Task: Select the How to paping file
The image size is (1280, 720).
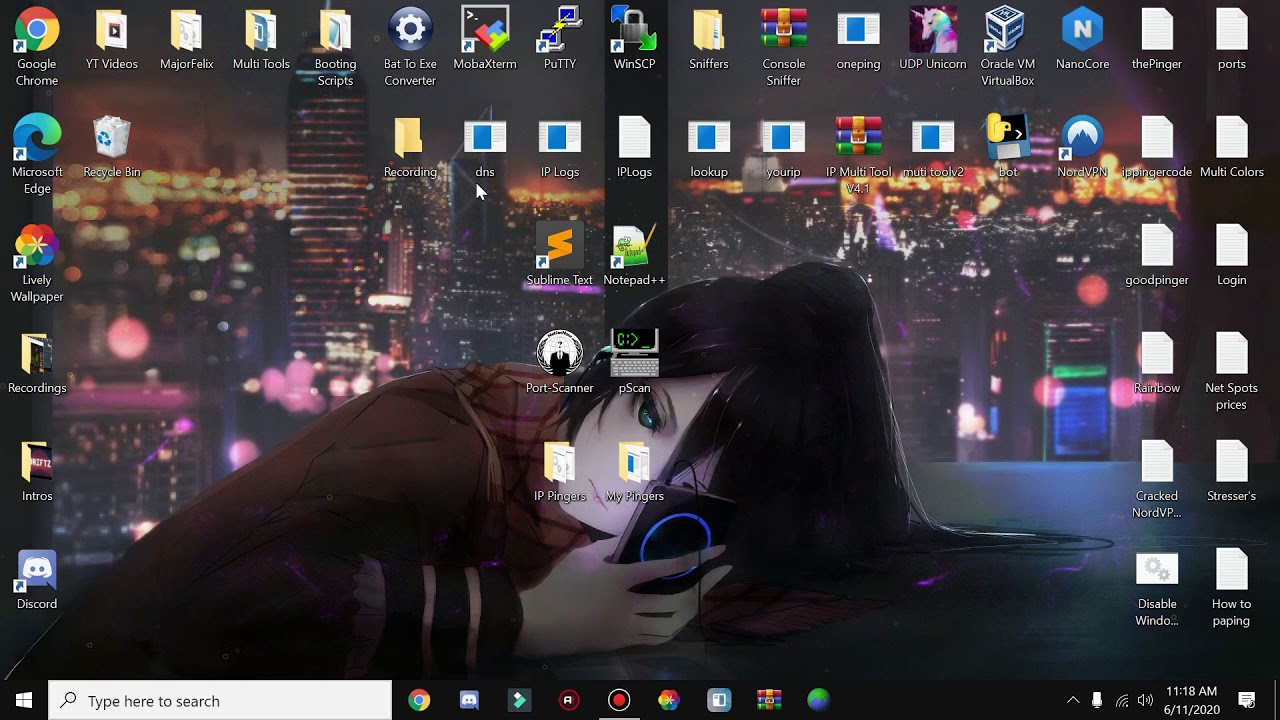Action: [1232, 570]
